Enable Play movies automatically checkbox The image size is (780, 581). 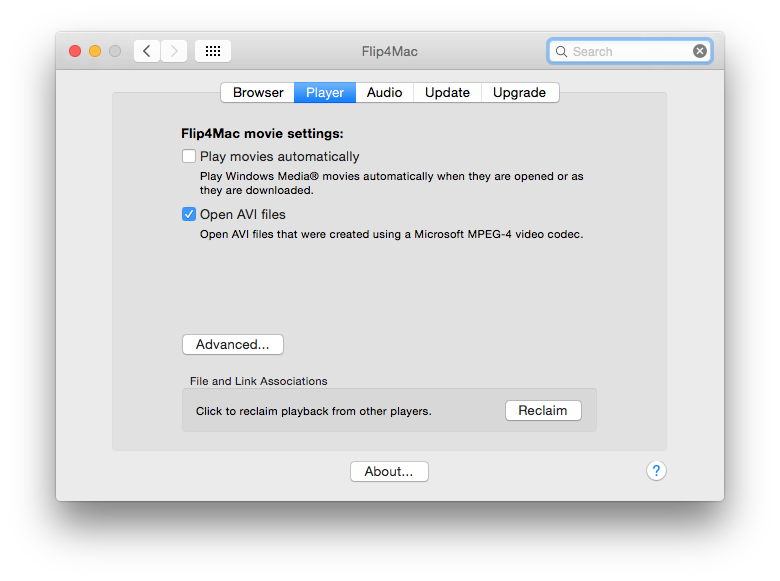coord(189,156)
